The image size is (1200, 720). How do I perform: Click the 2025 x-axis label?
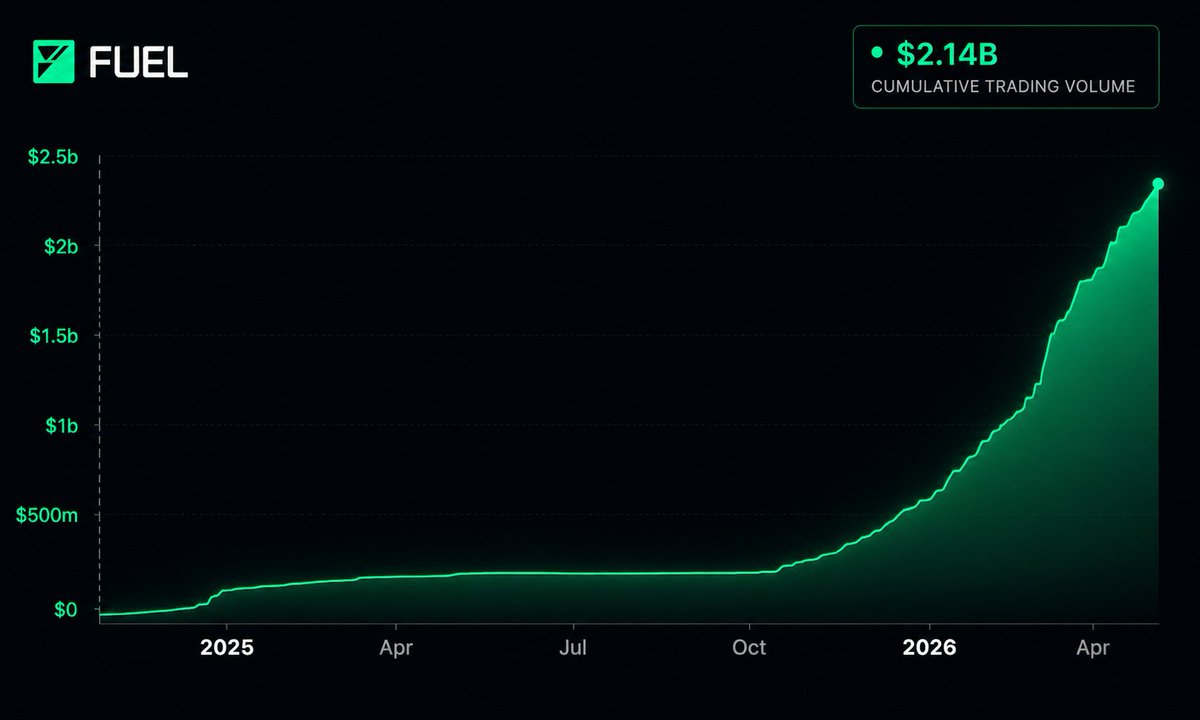coord(227,647)
